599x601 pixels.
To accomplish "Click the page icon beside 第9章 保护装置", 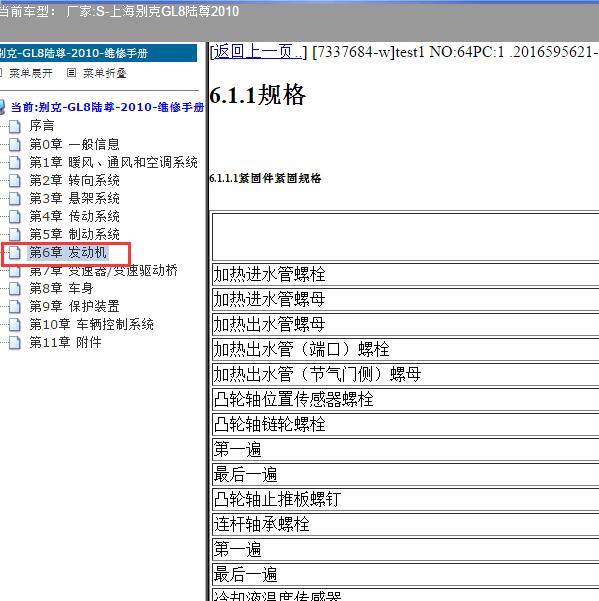I will tap(15, 306).
